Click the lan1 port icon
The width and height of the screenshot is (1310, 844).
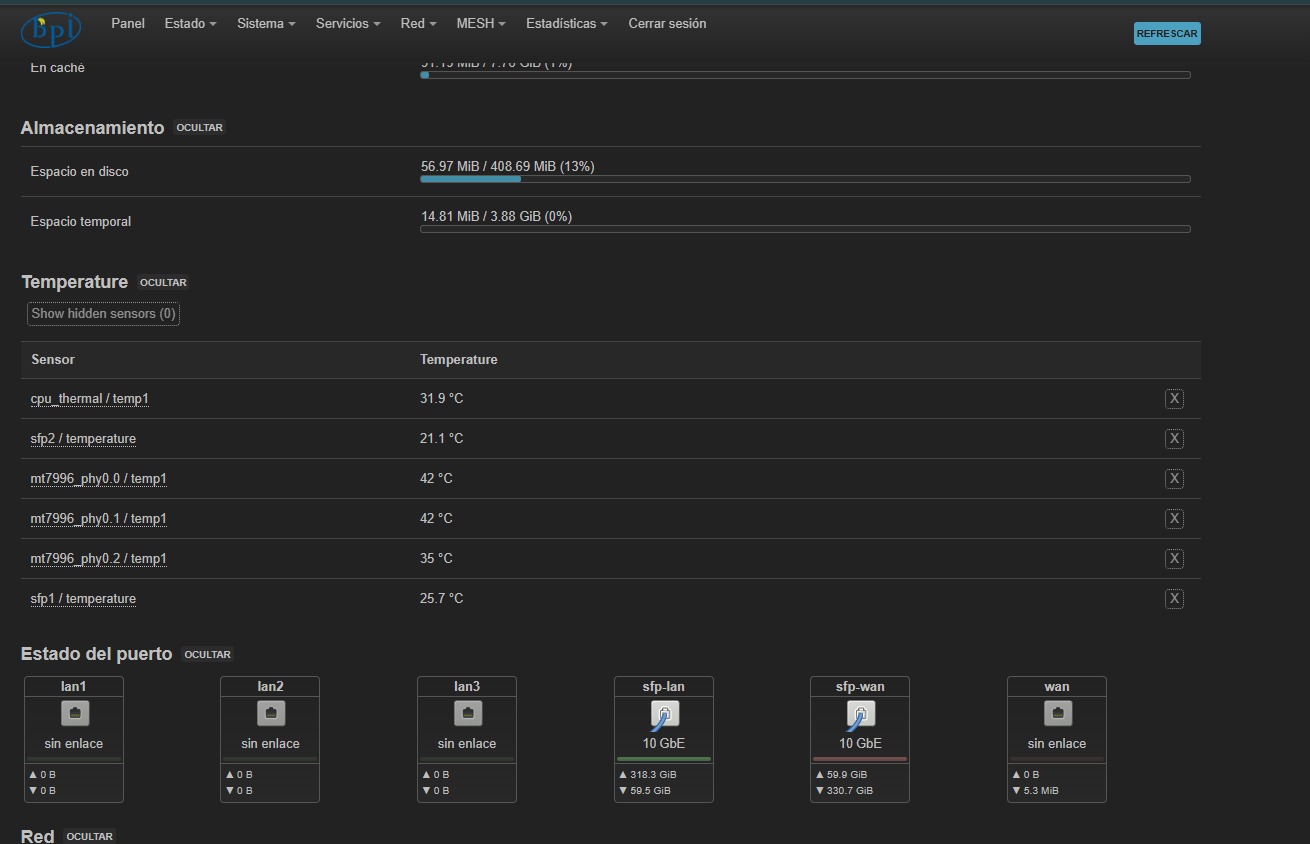pyautogui.click(x=74, y=713)
